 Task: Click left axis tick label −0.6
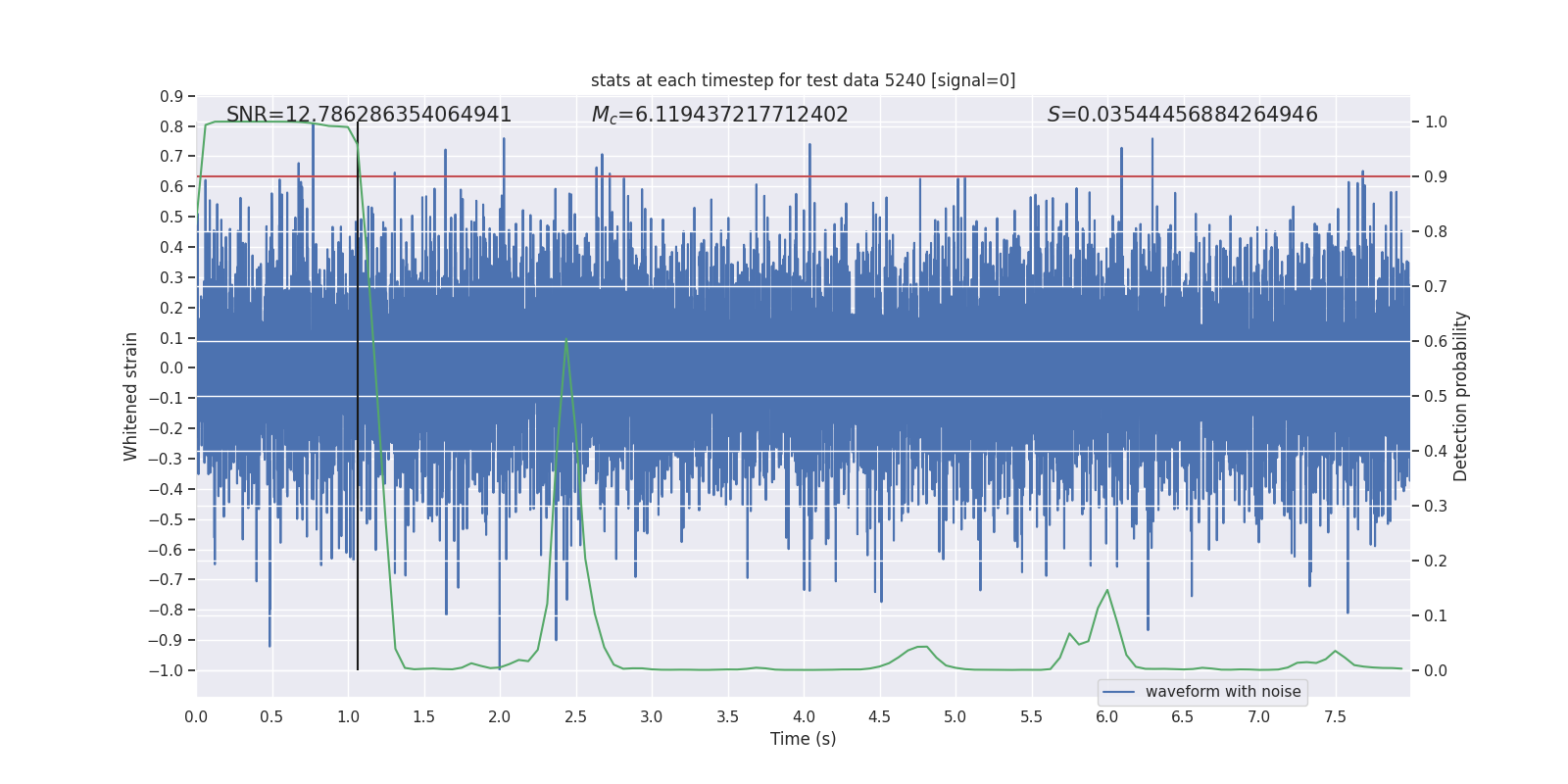166,550
